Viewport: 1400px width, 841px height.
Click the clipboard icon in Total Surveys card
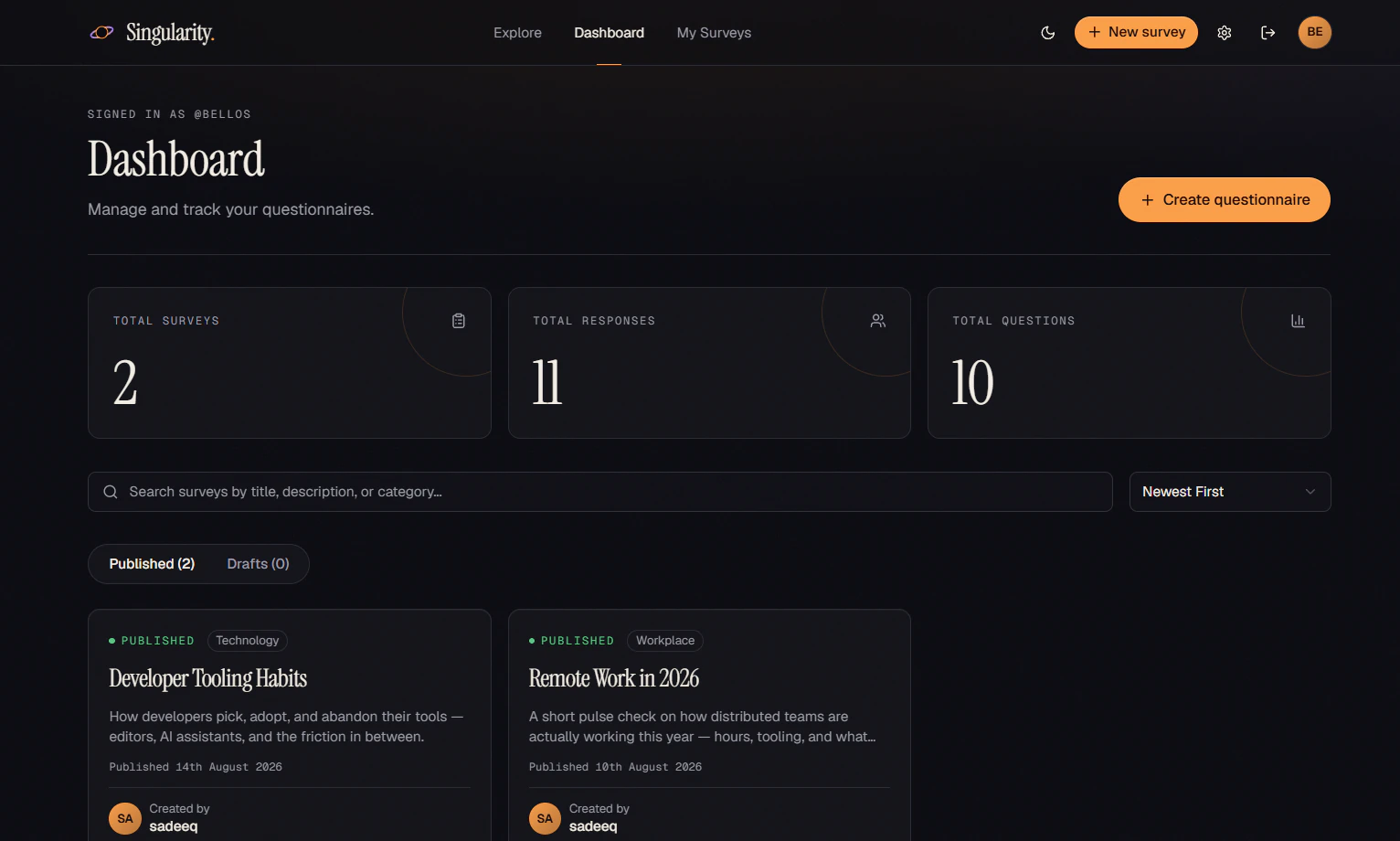[459, 321]
